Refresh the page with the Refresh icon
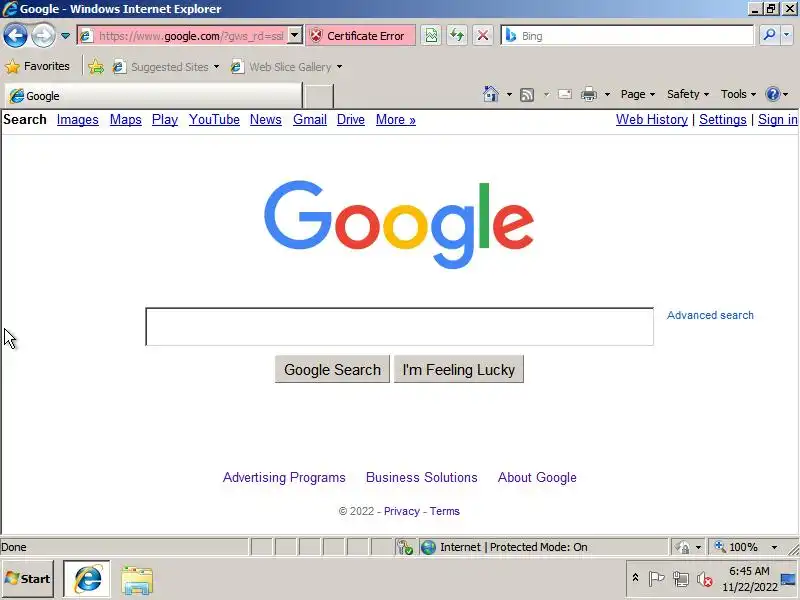The image size is (800, 600). 457,36
